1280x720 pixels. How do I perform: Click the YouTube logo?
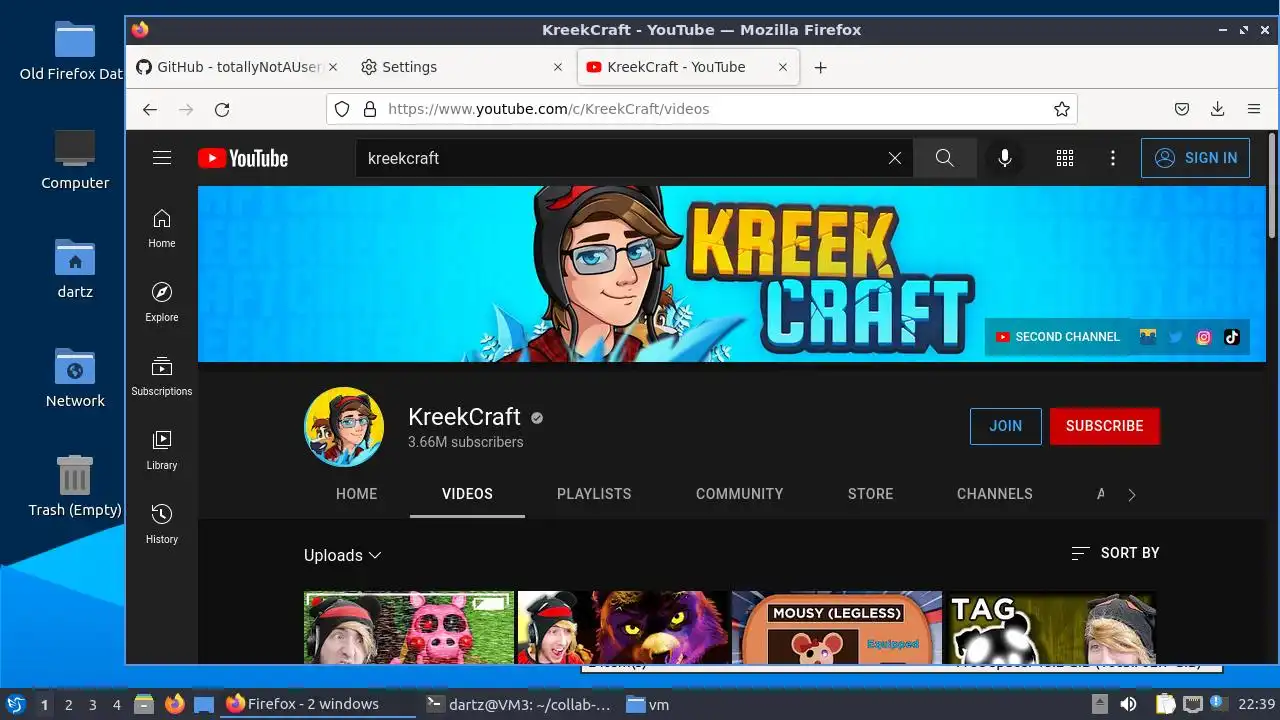point(243,158)
